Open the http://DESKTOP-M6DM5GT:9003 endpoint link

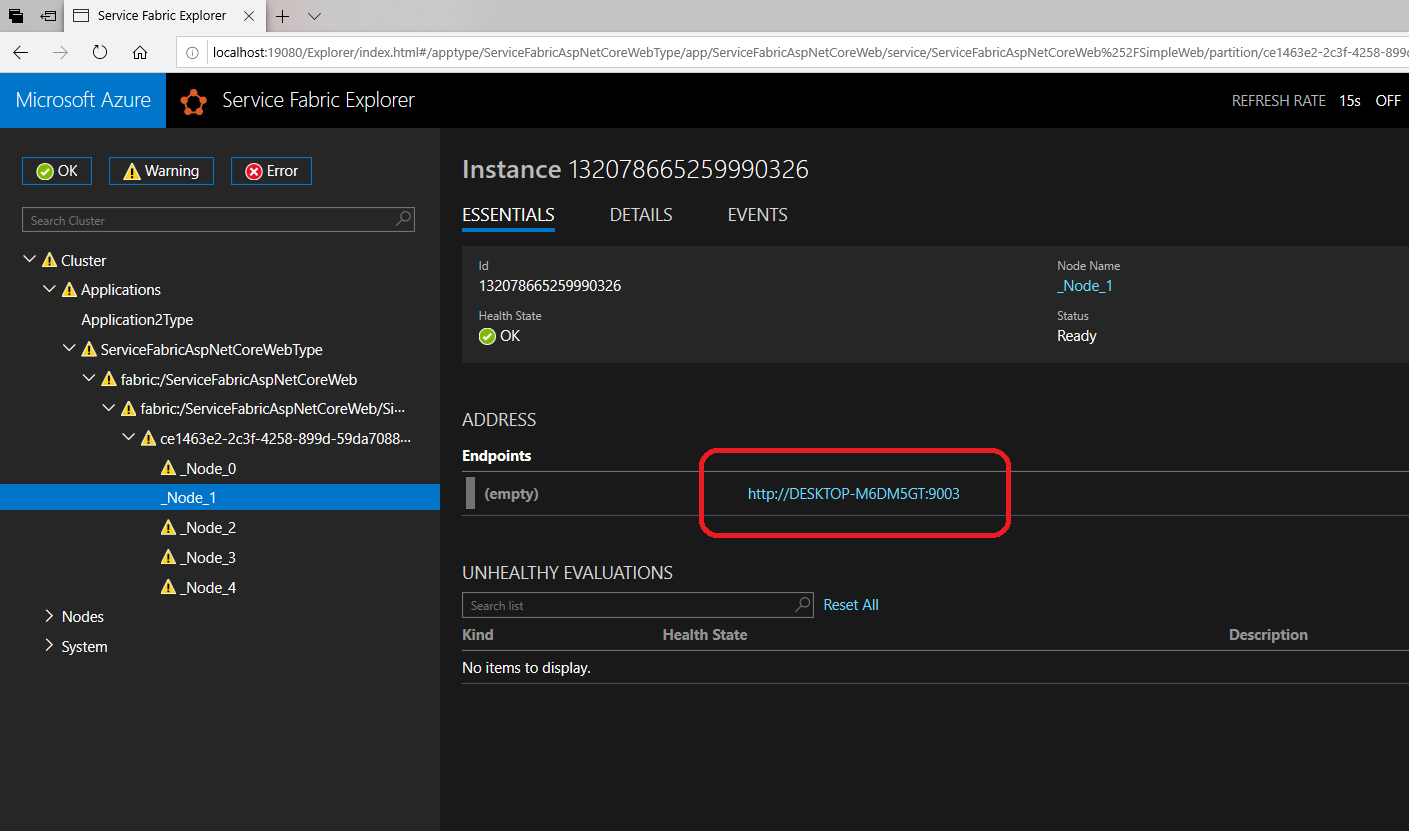854,493
